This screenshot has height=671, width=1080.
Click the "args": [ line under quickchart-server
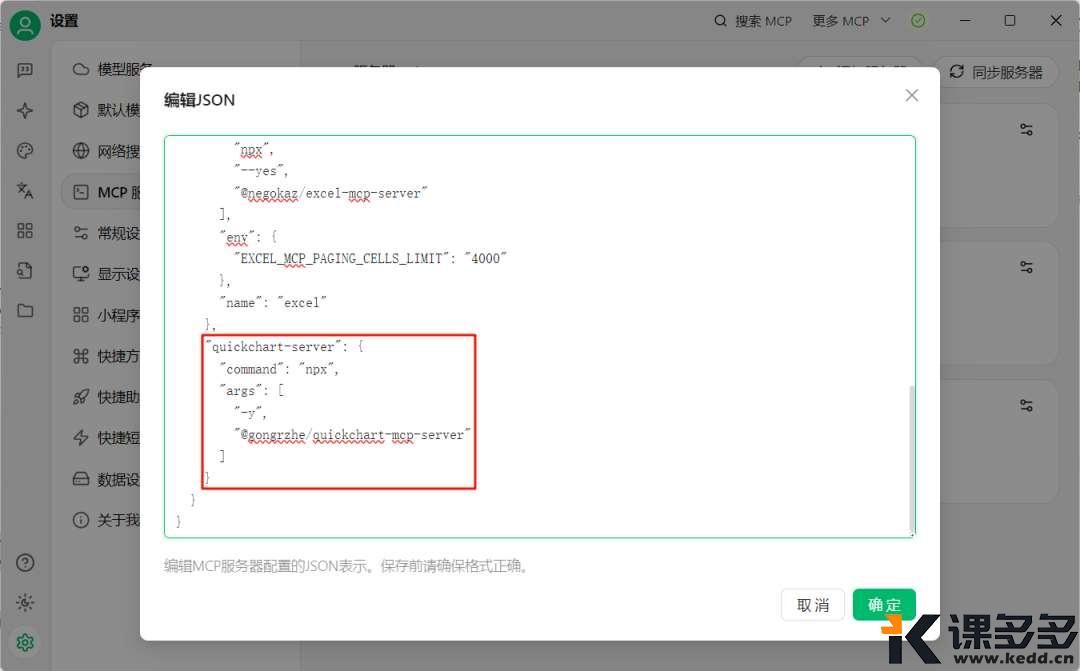click(252, 391)
